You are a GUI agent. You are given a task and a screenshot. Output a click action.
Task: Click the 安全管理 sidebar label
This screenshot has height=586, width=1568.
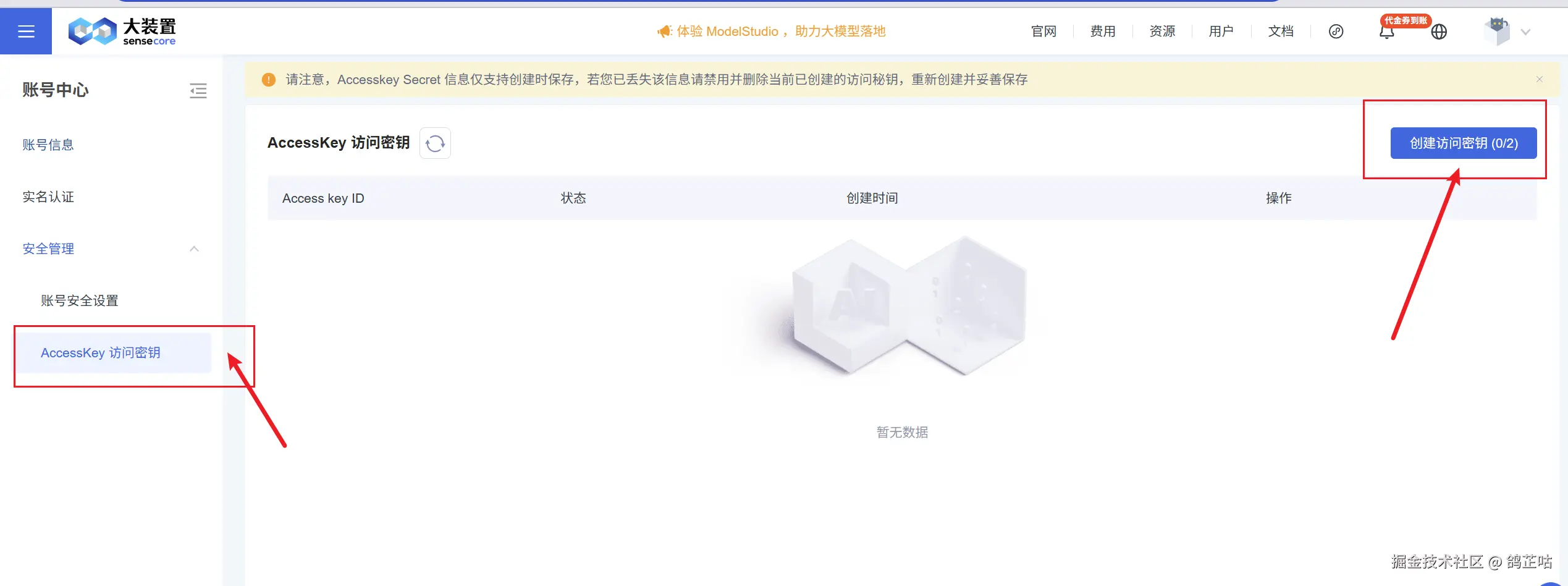tap(48, 248)
